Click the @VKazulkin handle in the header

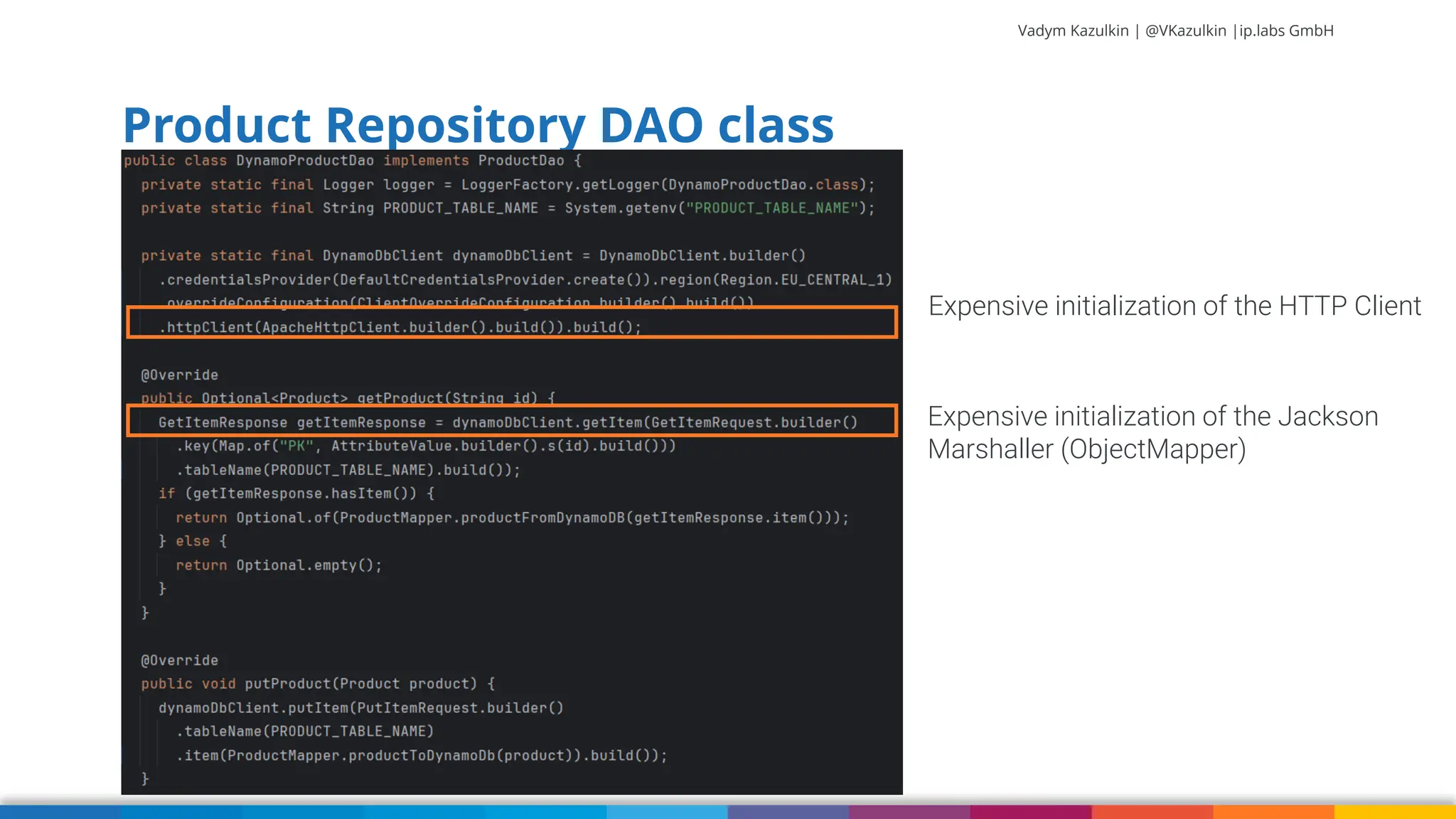[1185, 31]
